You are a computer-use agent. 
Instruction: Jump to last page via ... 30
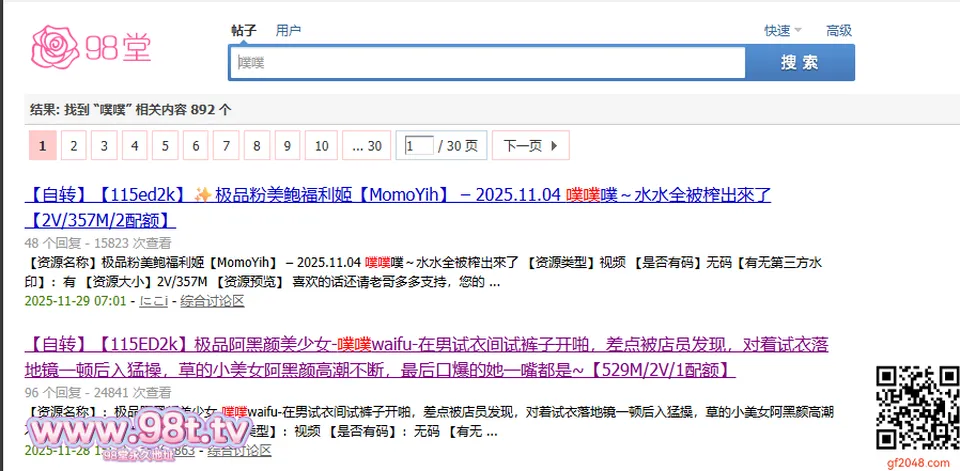(x=367, y=146)
